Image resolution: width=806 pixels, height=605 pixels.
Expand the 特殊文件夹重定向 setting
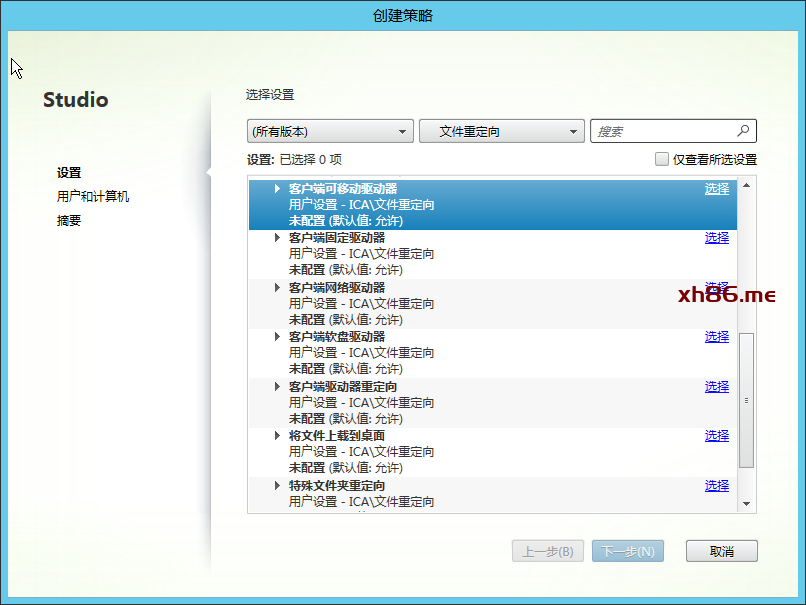pos(278,486)
